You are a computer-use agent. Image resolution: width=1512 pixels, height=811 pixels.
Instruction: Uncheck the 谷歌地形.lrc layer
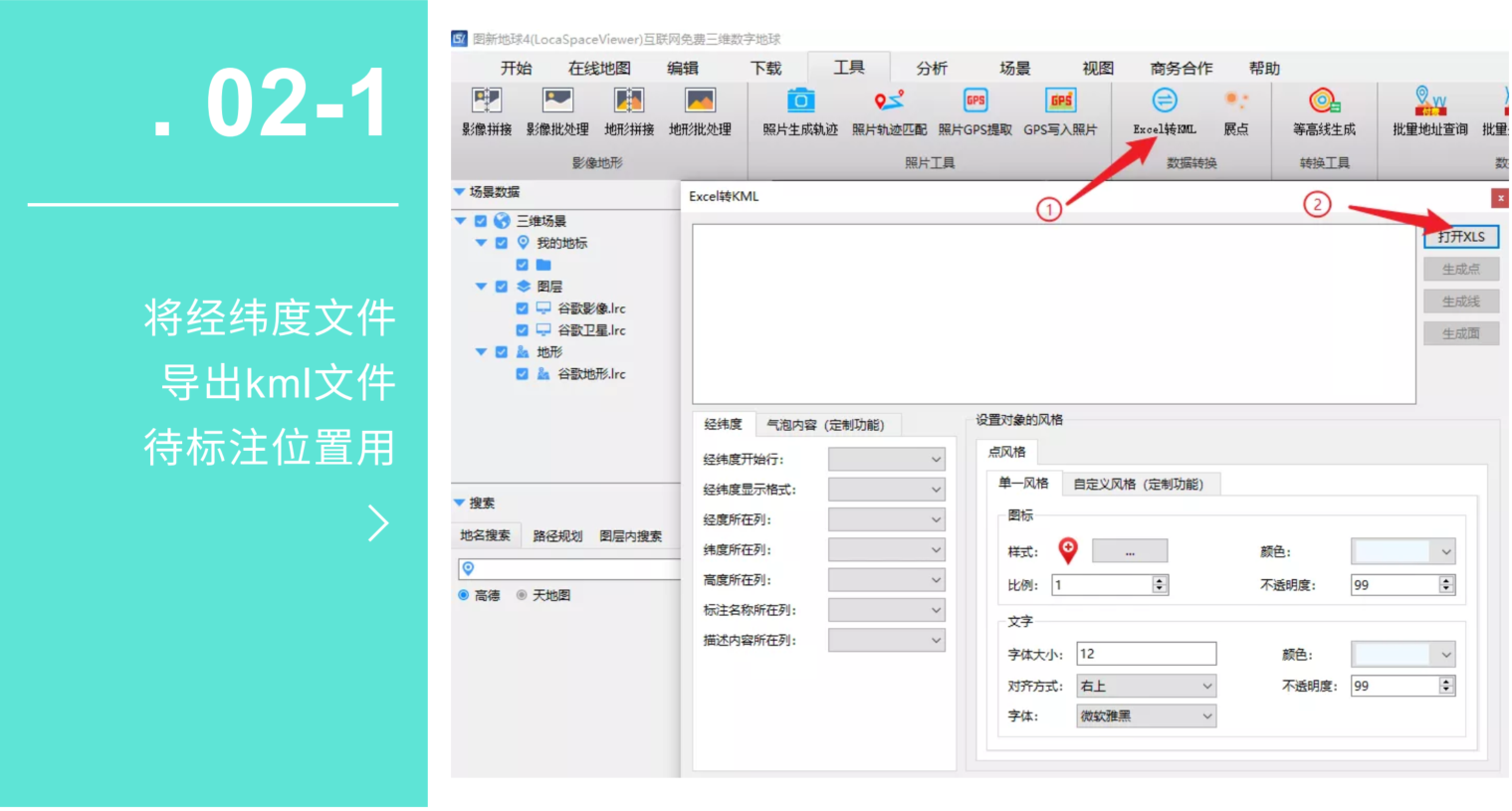click(x=523, y=374)
